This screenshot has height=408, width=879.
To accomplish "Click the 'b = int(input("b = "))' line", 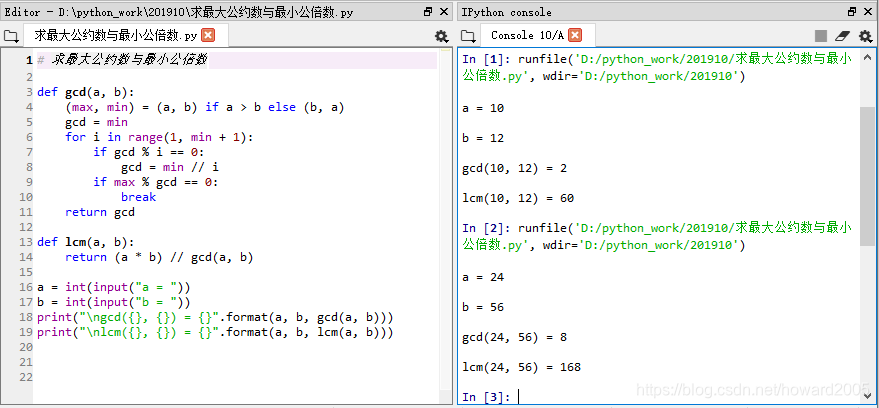I will click(x=114, y=303).
